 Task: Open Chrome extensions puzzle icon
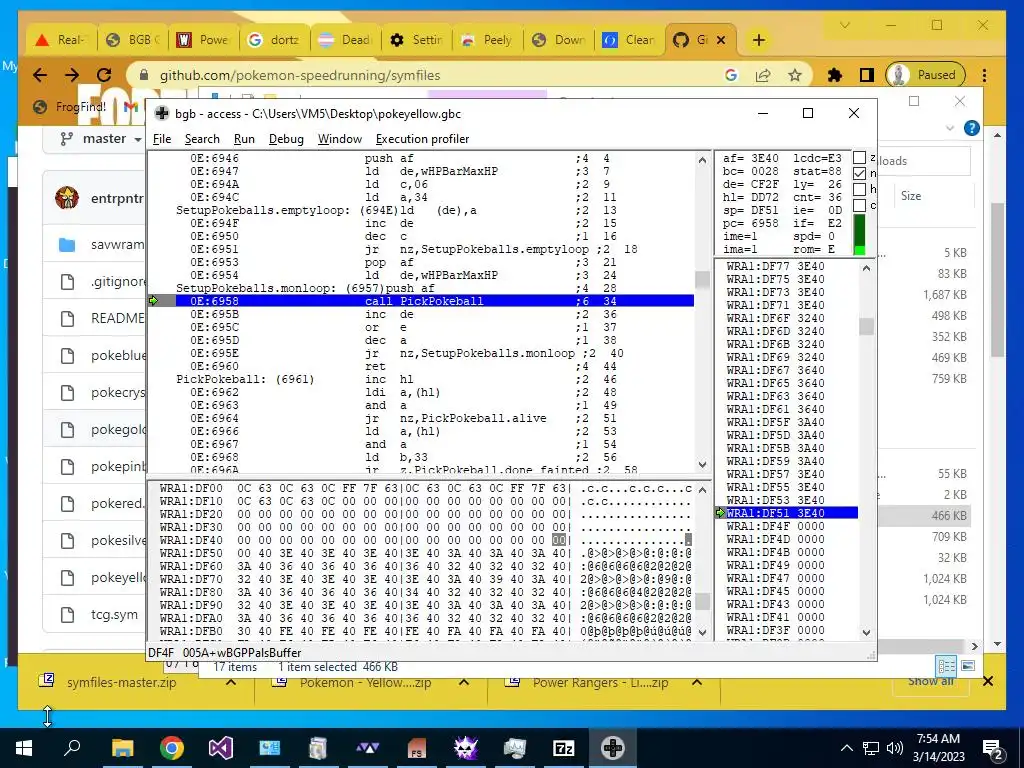835,75
